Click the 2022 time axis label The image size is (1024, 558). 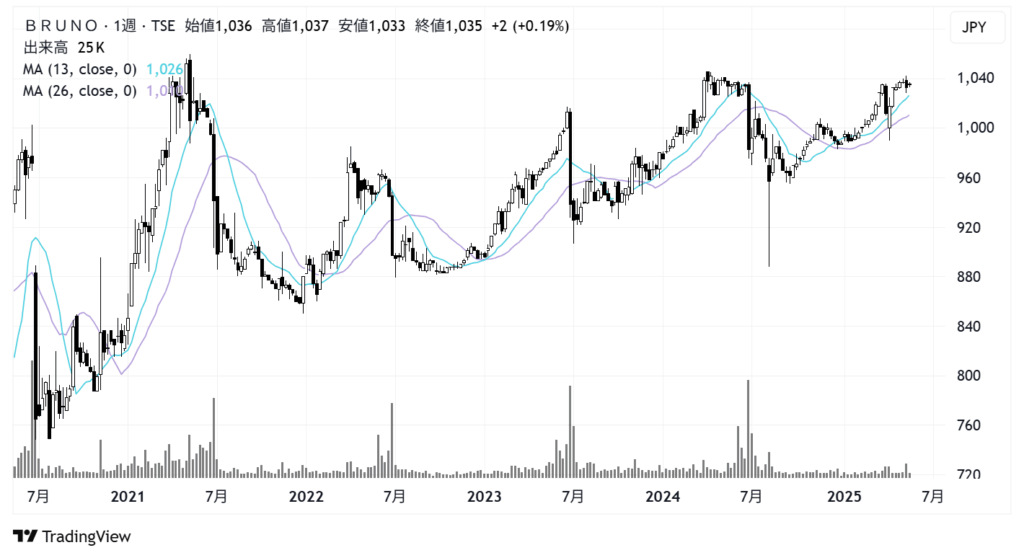(x=306, y=497)
